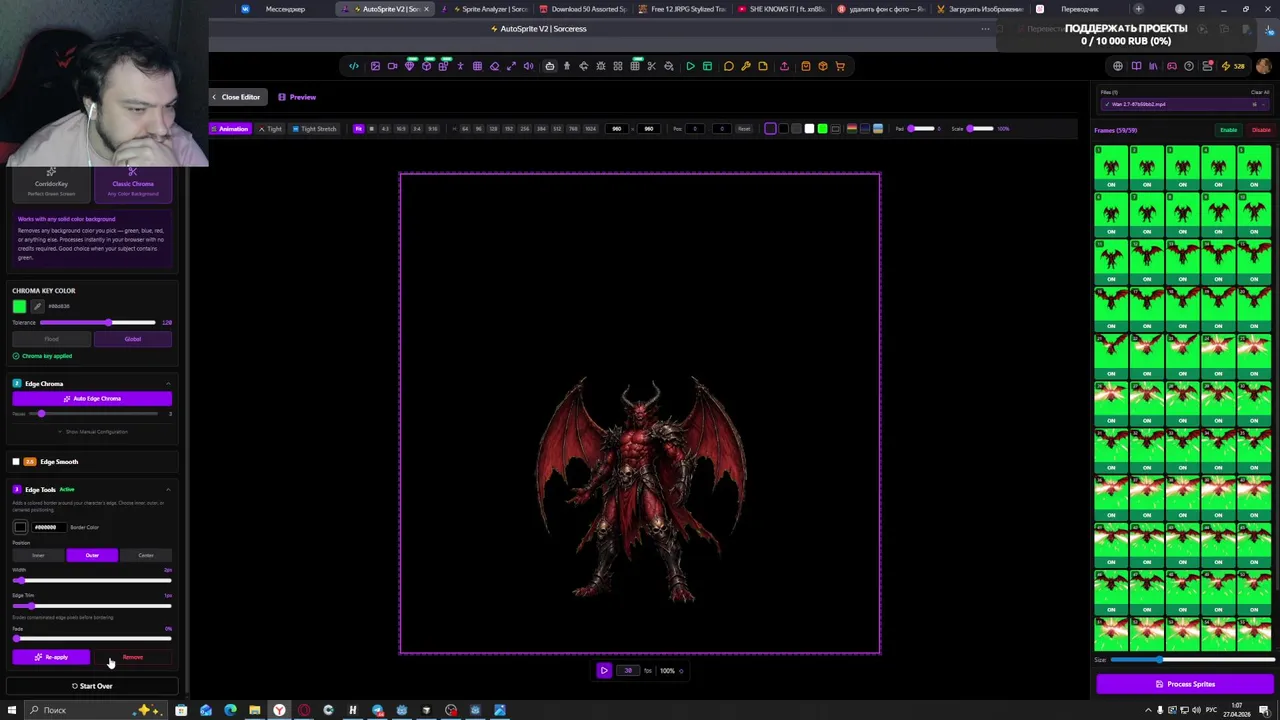Viewport: 1280px width, 720px height.
Task: Open the 3D cube tool icon
Action: coord(426,66)
